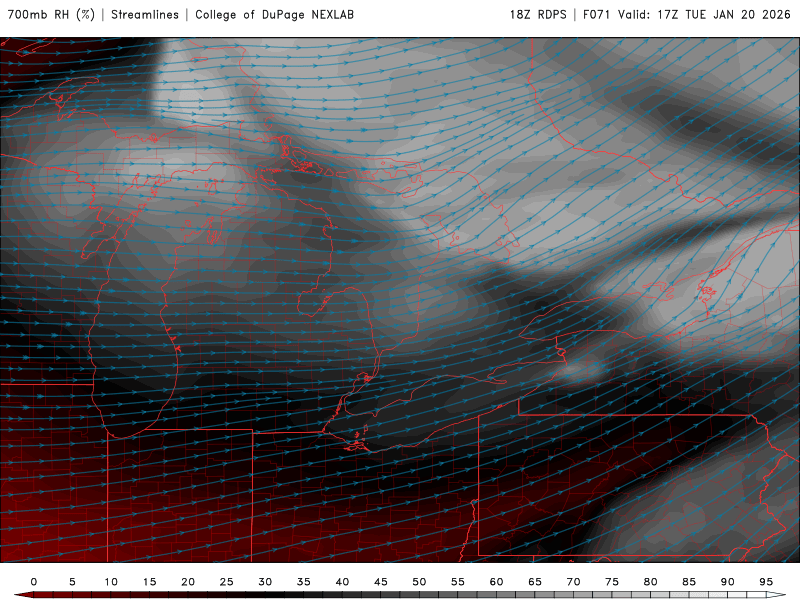Click the 20 label on legend
The height and width of the screenshot is (600, 800).
(x=188, y=582)
